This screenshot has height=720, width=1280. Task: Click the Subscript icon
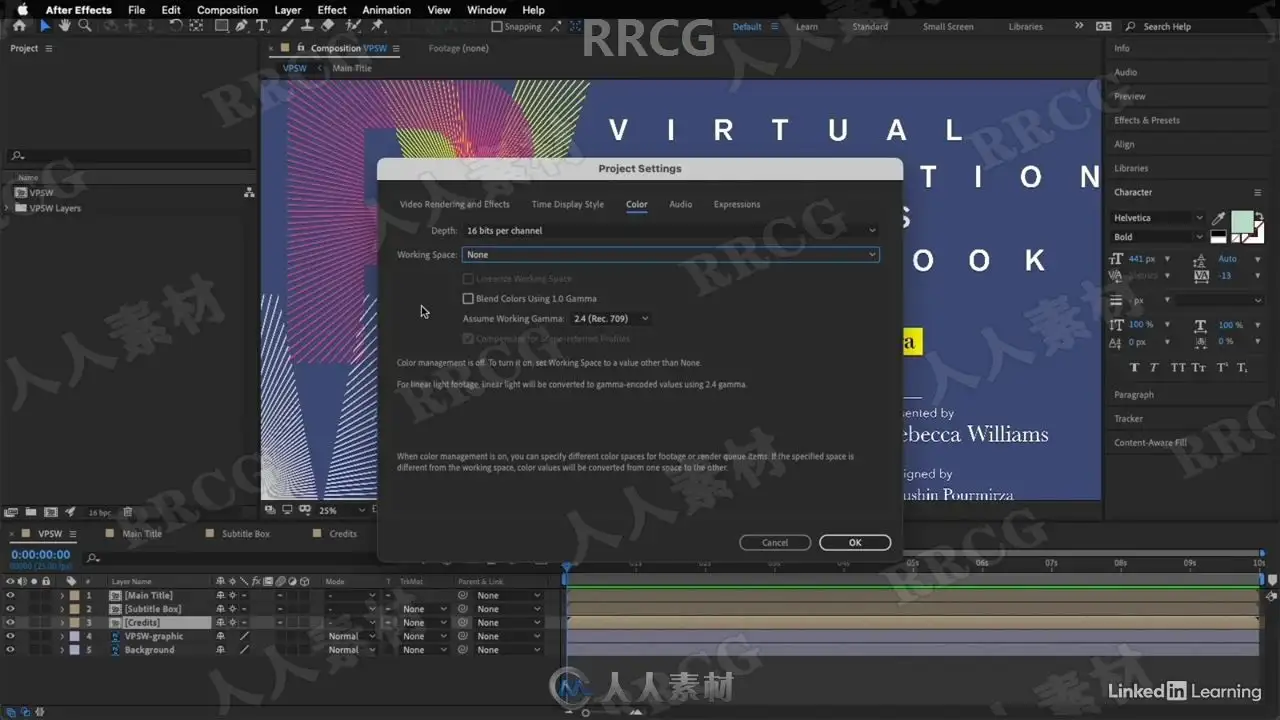[1242, 367]
